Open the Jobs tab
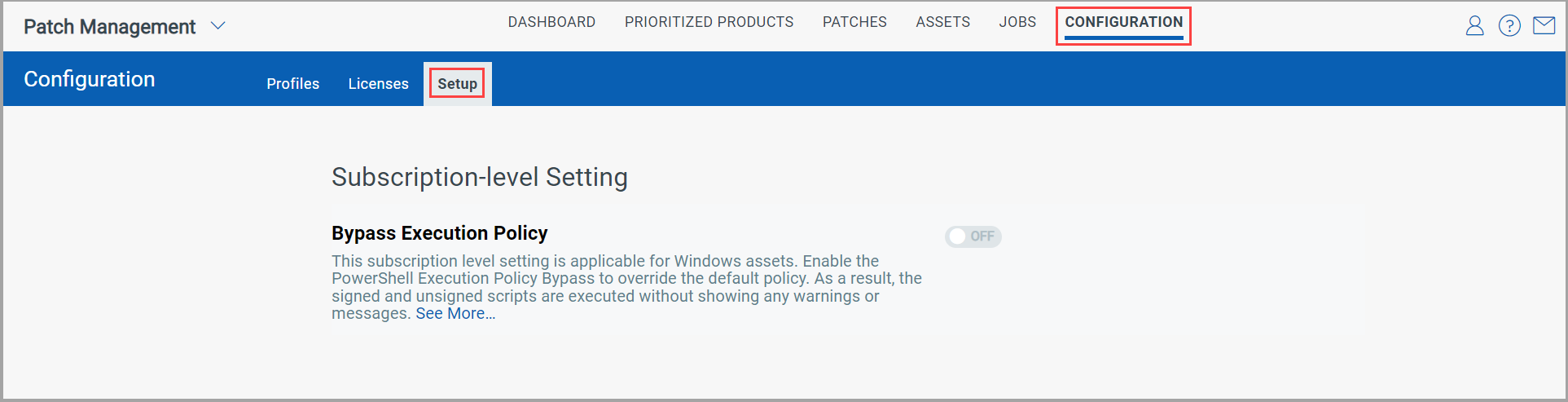This screenshot has width=1568, height=402. click(x=1017, y=22)
